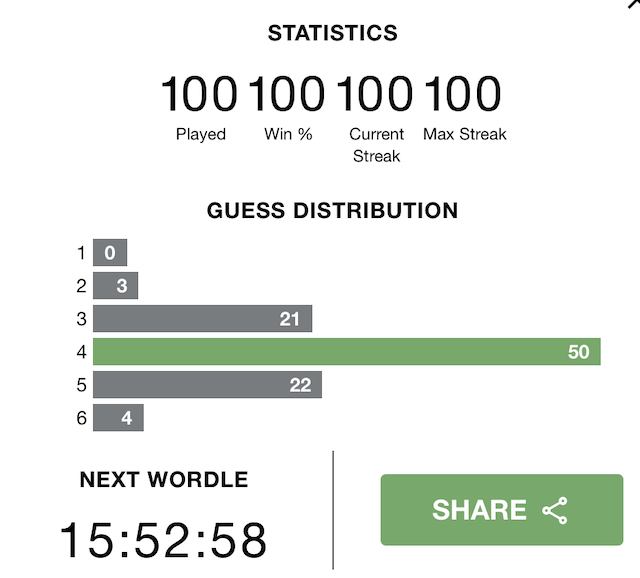Screen dimensions: 640x578
Task: Click the bar showing 22 wins
Action: click(207, 385)
